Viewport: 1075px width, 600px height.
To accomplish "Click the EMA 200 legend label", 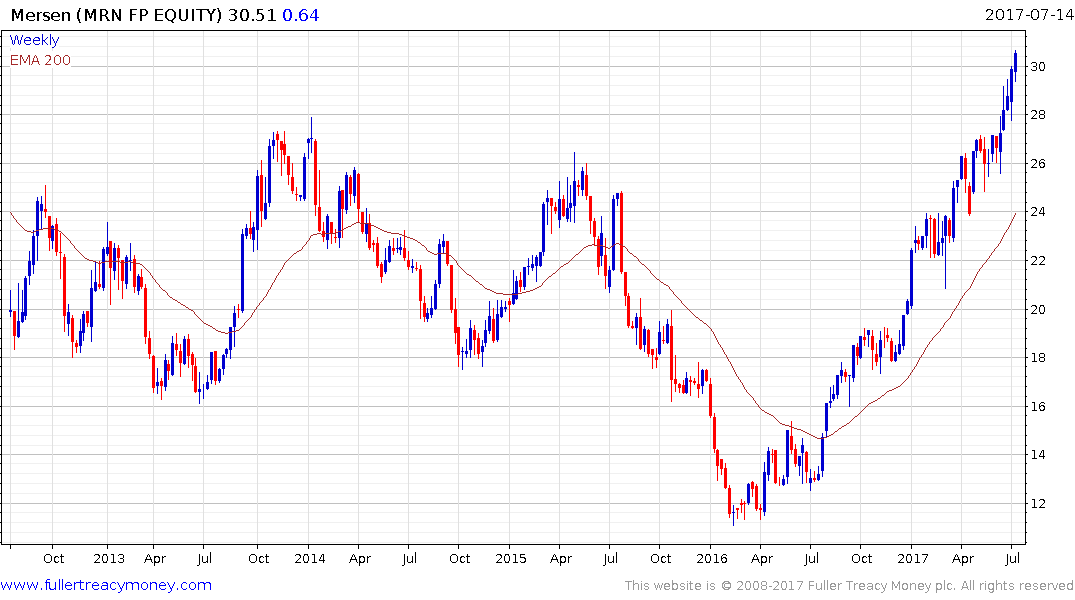I will pyautogui.click(x=40, y=60).
